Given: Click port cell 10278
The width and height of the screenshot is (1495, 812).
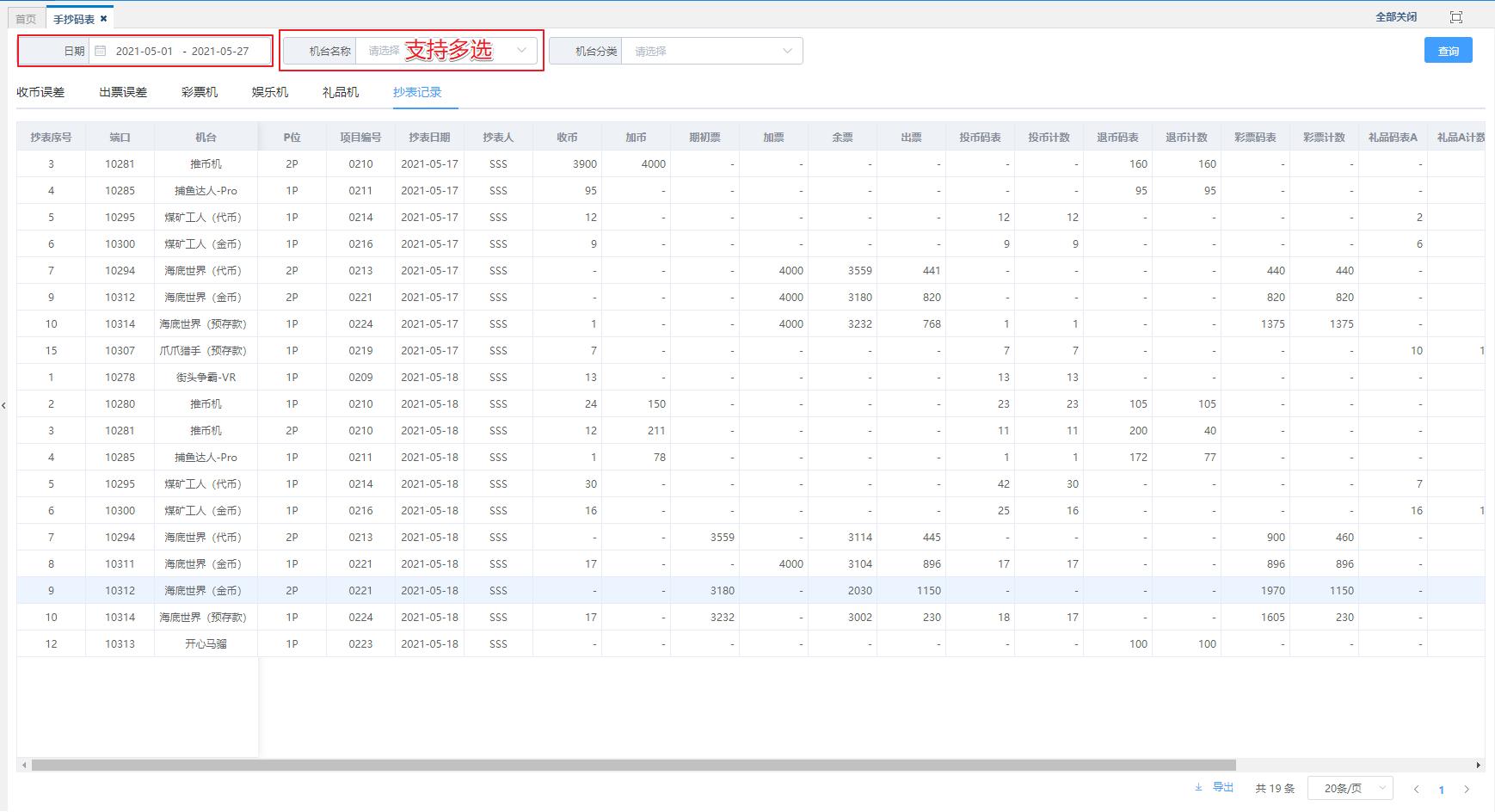Looking at the screenshot, I should click(120, 377).
